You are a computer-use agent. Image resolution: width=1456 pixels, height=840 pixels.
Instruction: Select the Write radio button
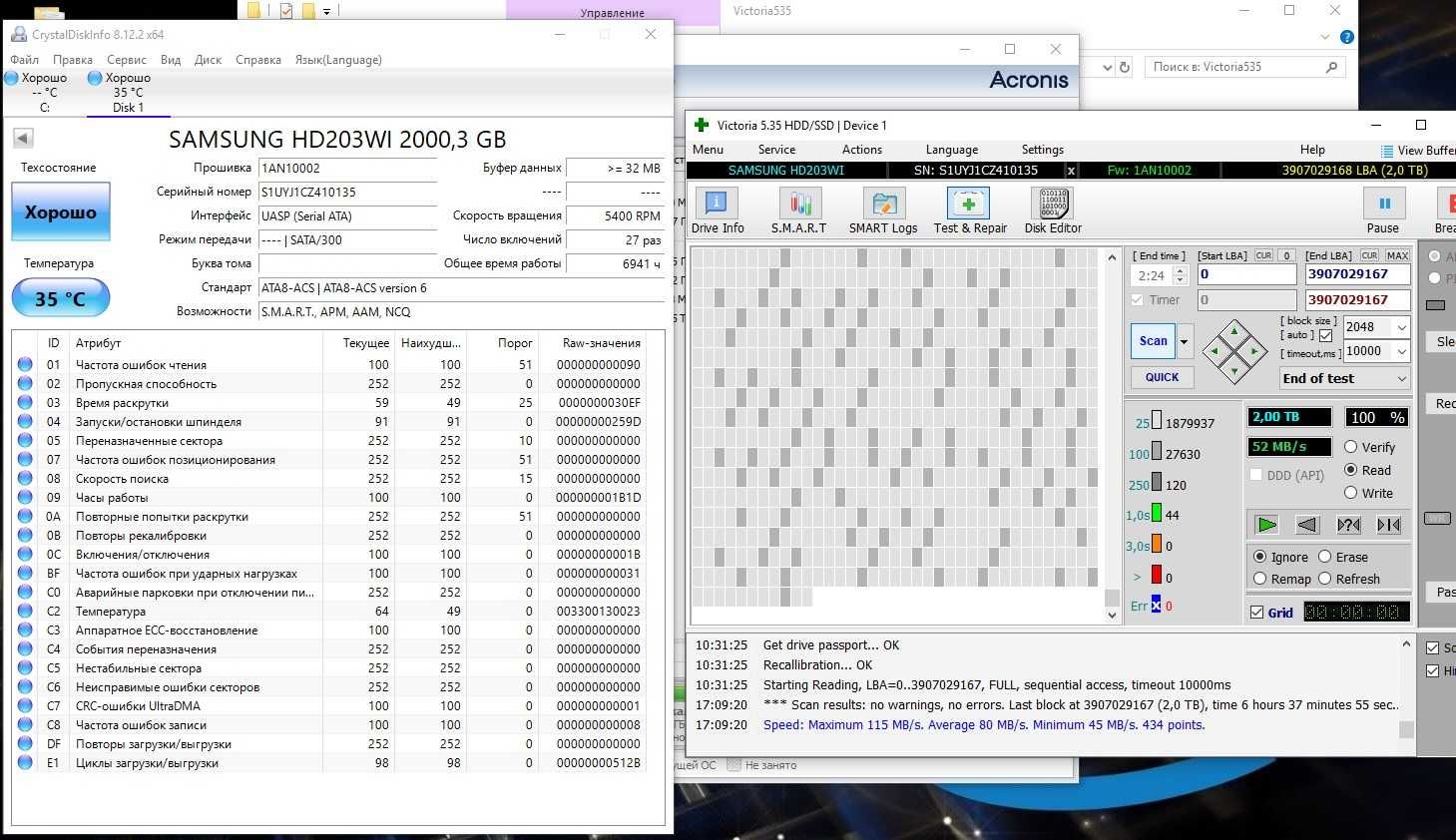[x=1351, y=493]
